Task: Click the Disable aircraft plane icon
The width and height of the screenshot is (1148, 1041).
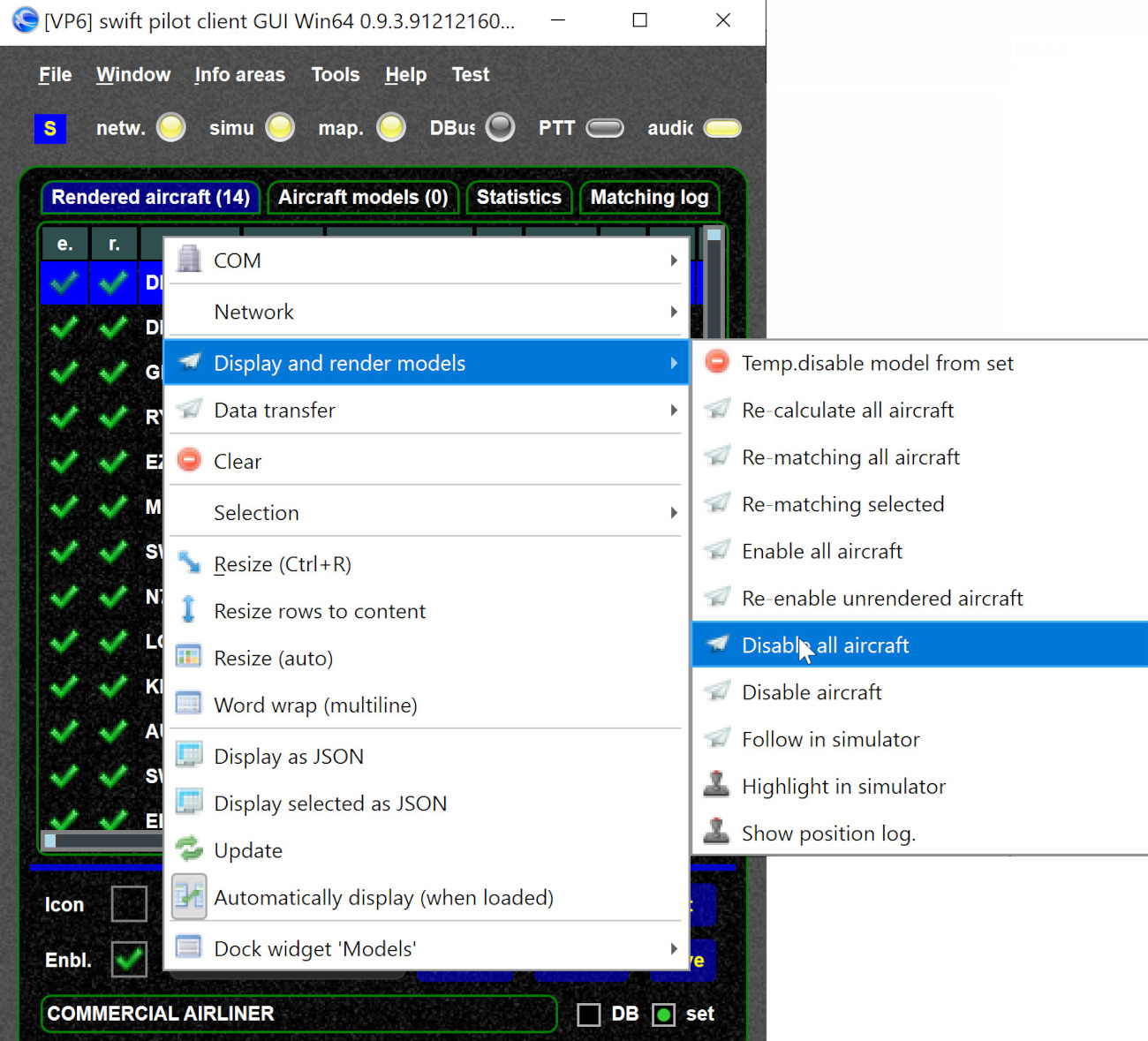Action: click(x=717, y=690)
